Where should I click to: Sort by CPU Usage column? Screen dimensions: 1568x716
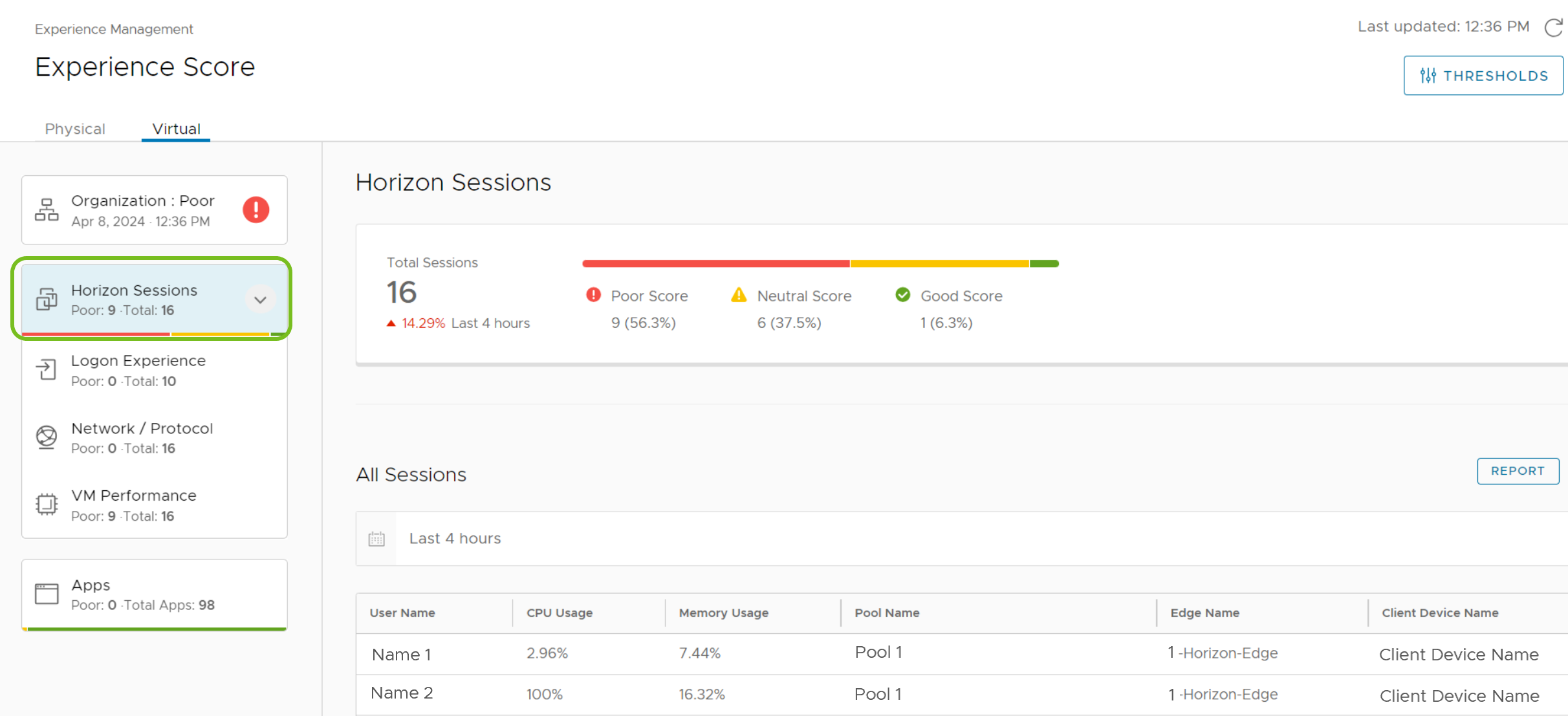(x=560, y=613)
